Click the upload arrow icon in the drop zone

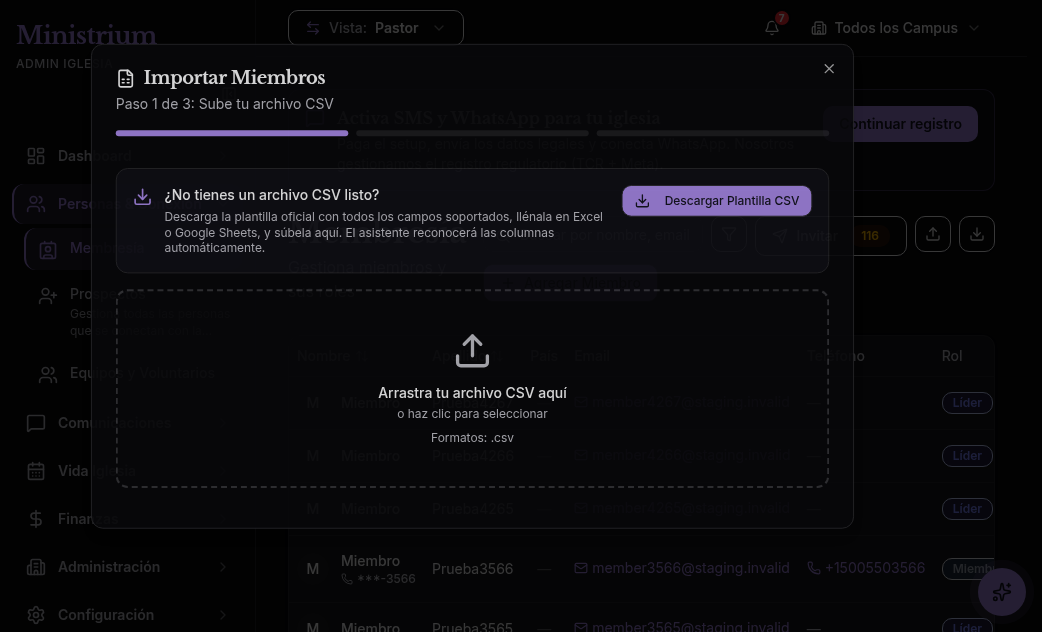pos(472,350)
